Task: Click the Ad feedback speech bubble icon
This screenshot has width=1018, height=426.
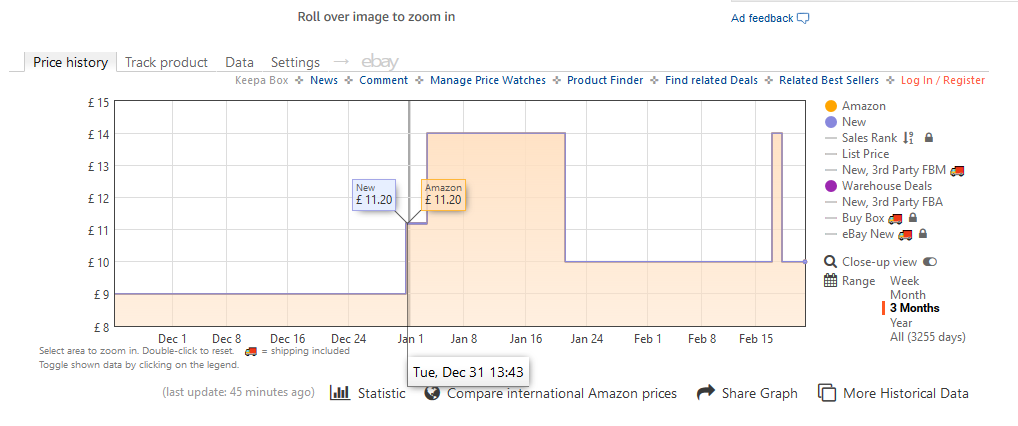Action: (x=803, y=18)
